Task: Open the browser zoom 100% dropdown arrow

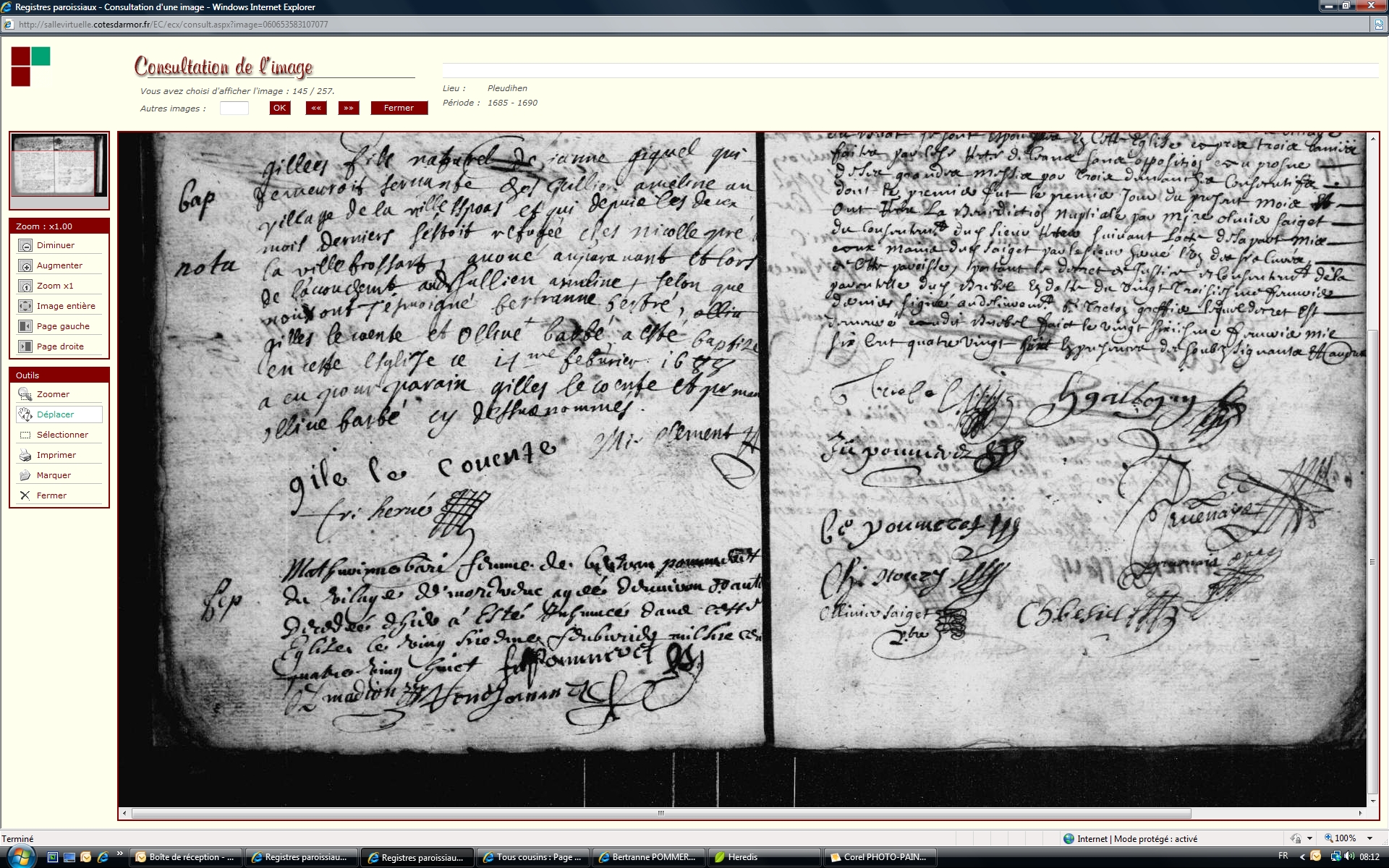Action: point(1369,838)
